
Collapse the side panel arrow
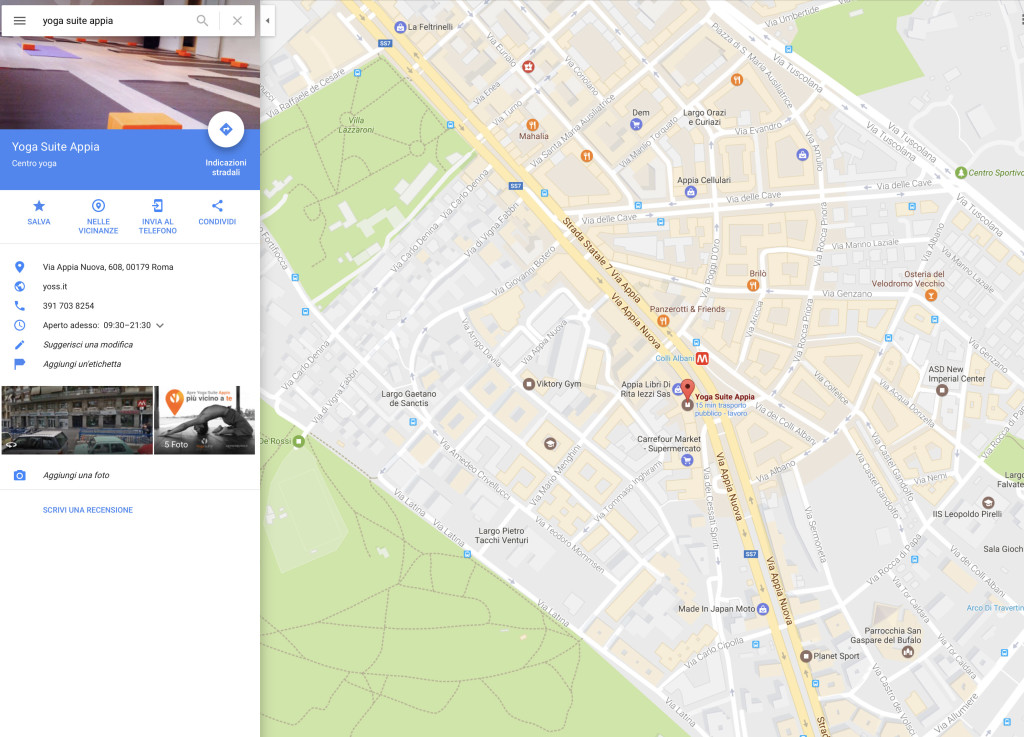click(268, 20)
